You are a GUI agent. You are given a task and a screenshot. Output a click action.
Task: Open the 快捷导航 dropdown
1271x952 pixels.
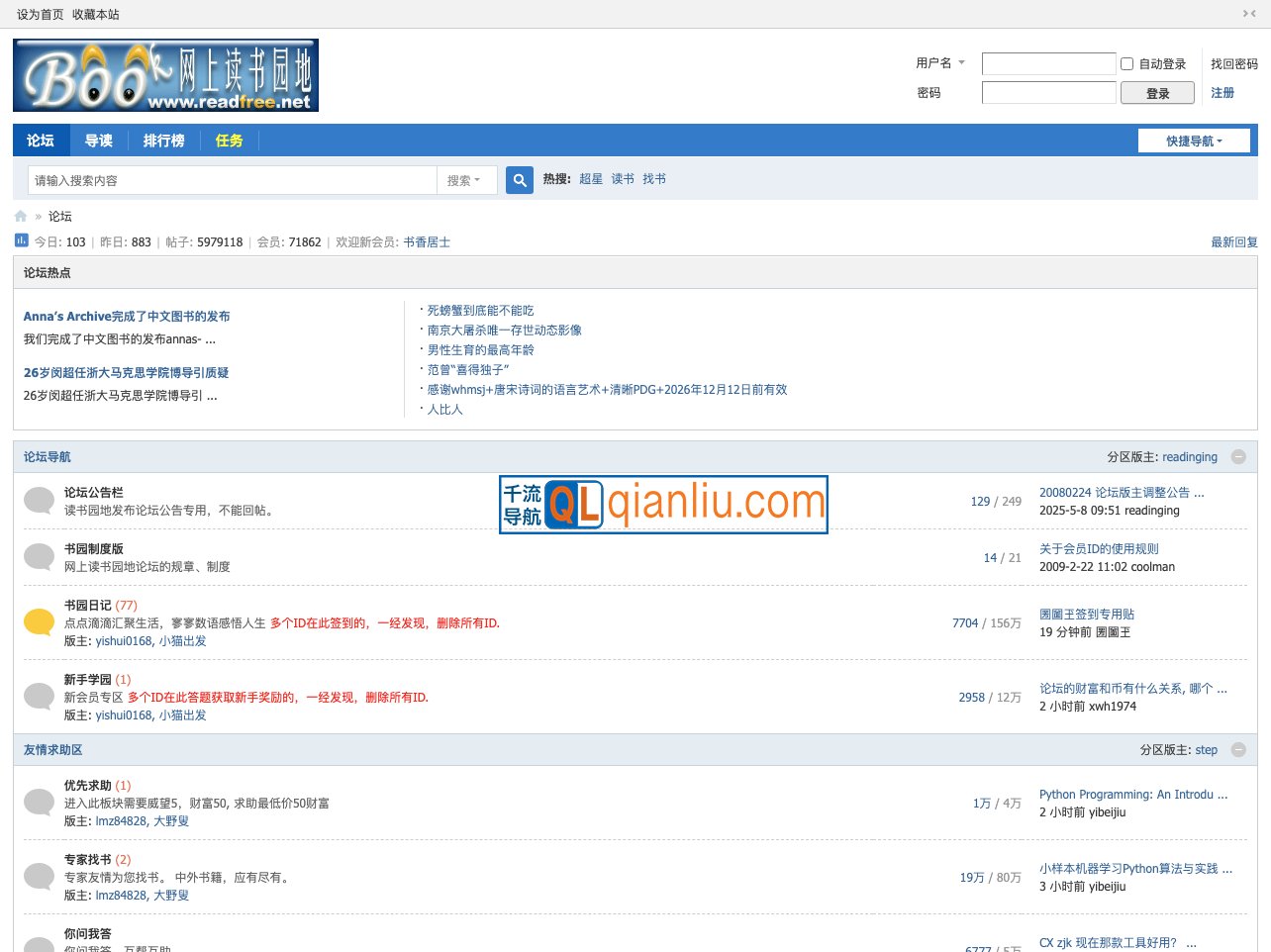[x=1194, y=142]
